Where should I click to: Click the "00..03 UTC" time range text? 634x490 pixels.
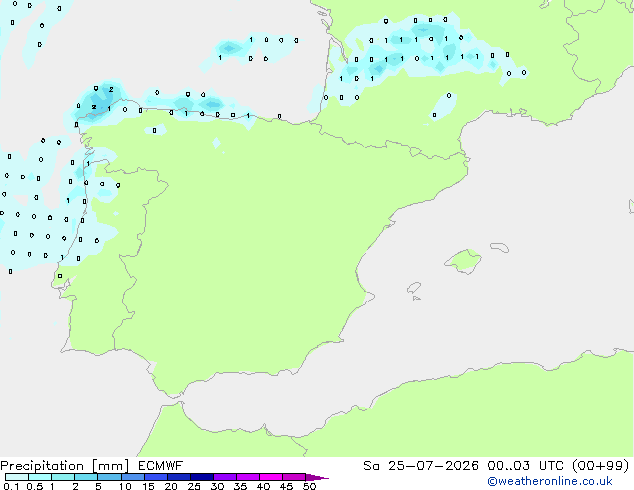[525, 466]
